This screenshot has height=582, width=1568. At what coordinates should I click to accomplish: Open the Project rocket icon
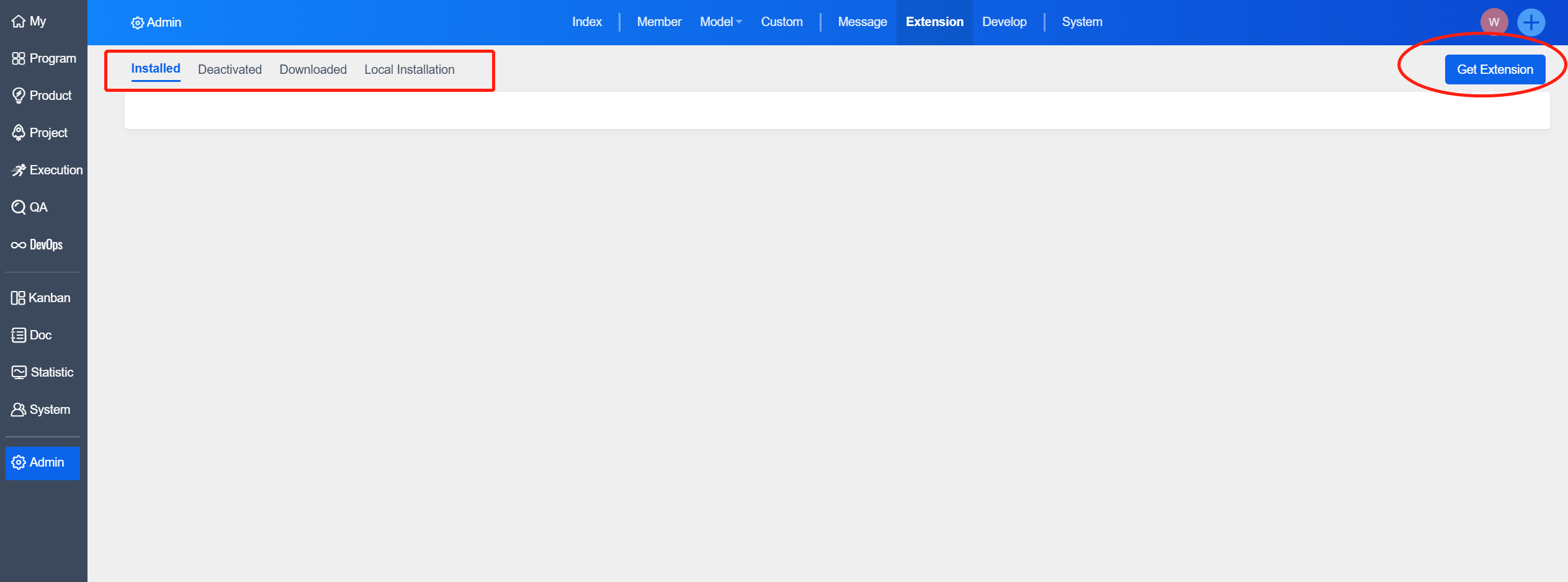(19, 133)
